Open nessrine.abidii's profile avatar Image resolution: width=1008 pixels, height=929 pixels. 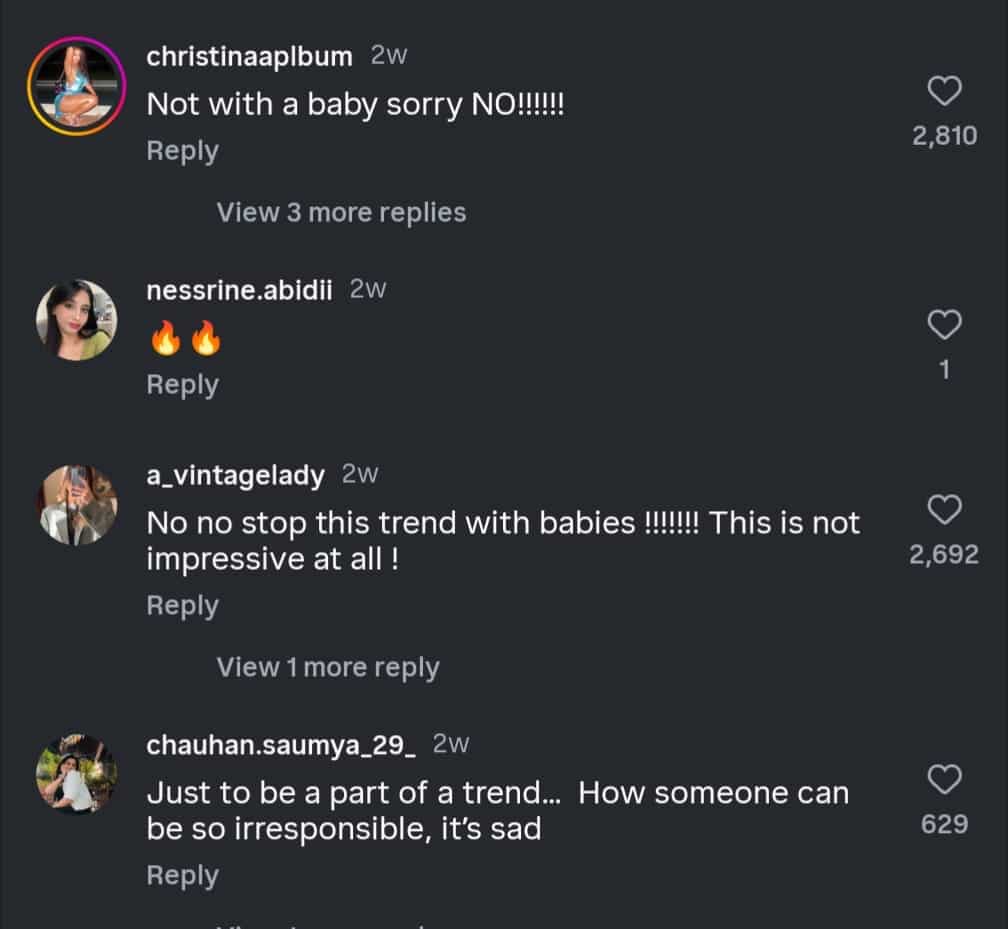pos(76,319)
